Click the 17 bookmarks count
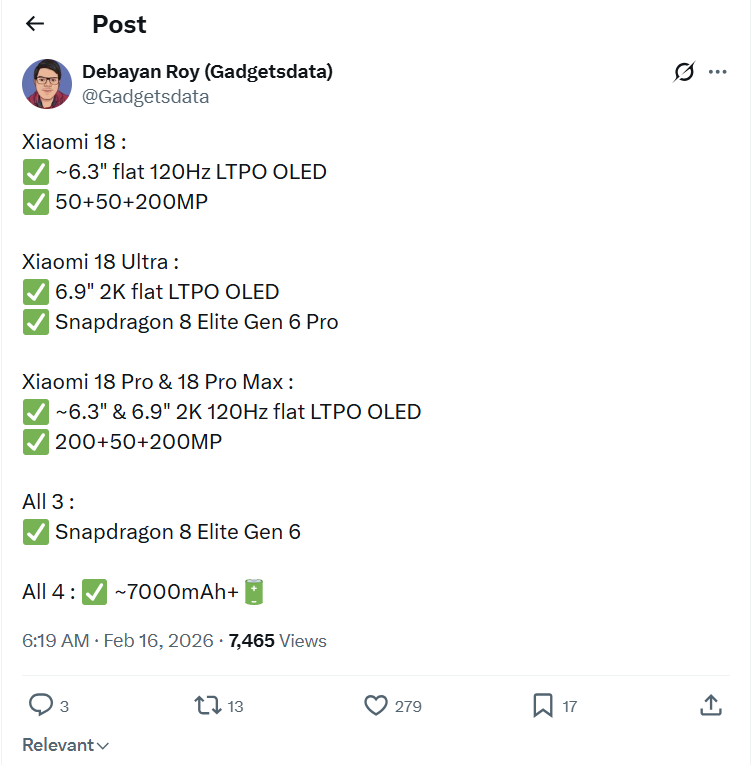The image size is (753, 765). click(x=570, y=707)
